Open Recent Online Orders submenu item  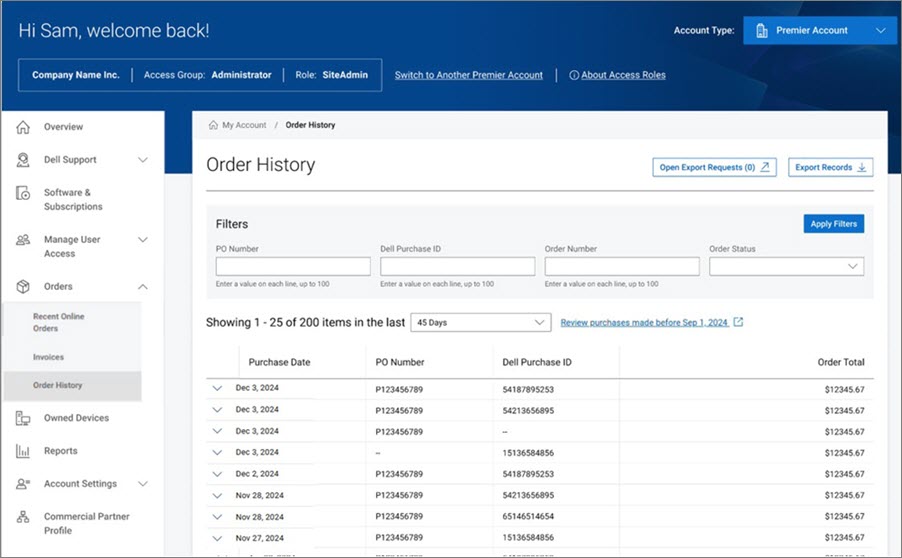point(58,322)
